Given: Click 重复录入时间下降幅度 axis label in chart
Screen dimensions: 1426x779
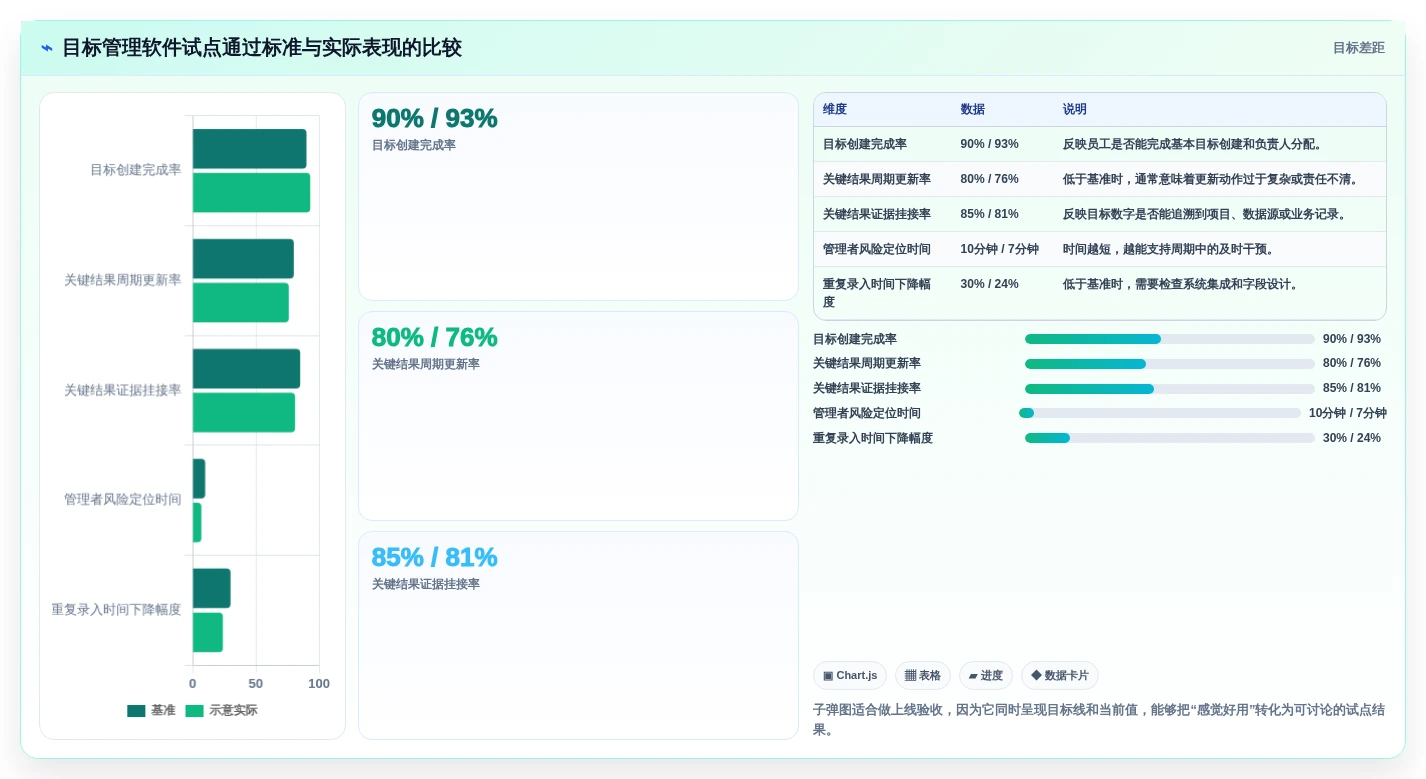Looking at the screenshot, I should [x=117, y=610].
